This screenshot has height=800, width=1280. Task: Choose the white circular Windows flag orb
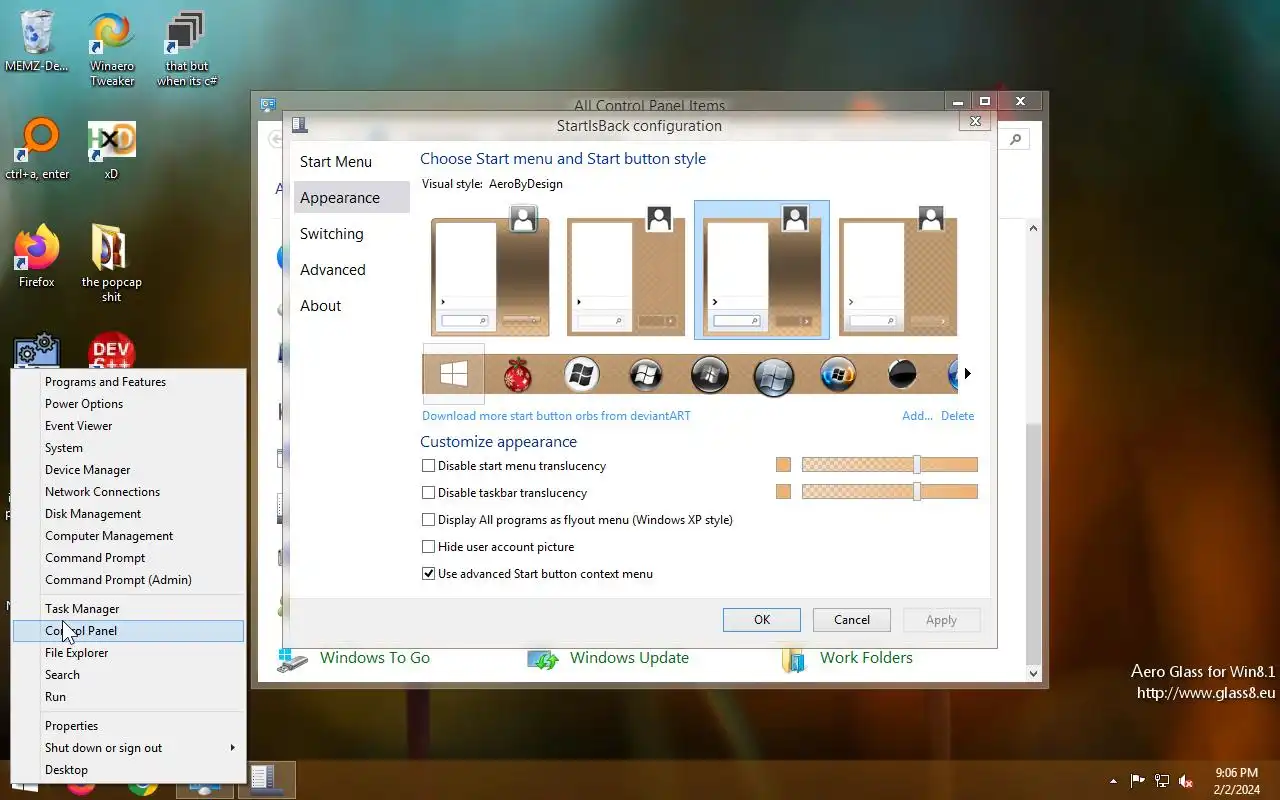click(581, 374)
